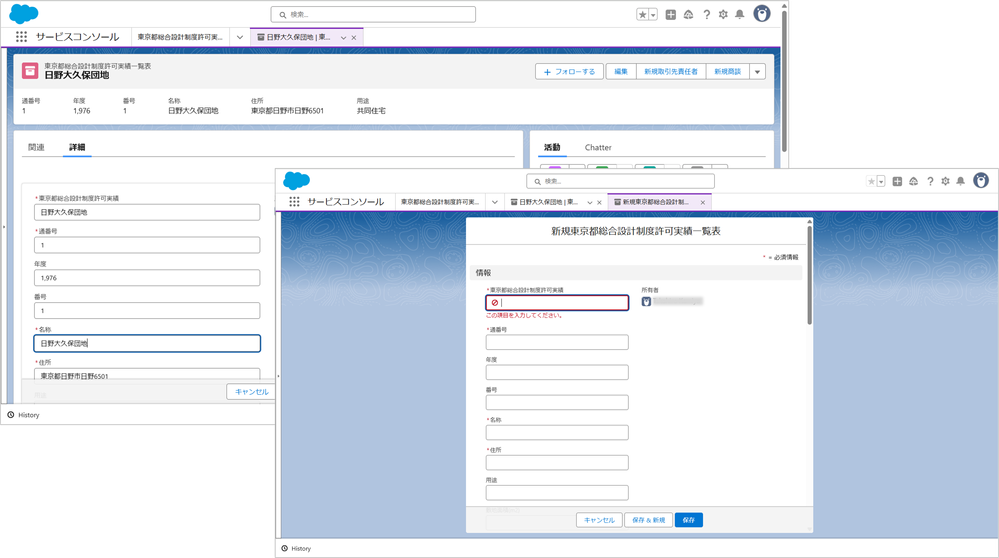Switch to 詳細 tab

77,147
